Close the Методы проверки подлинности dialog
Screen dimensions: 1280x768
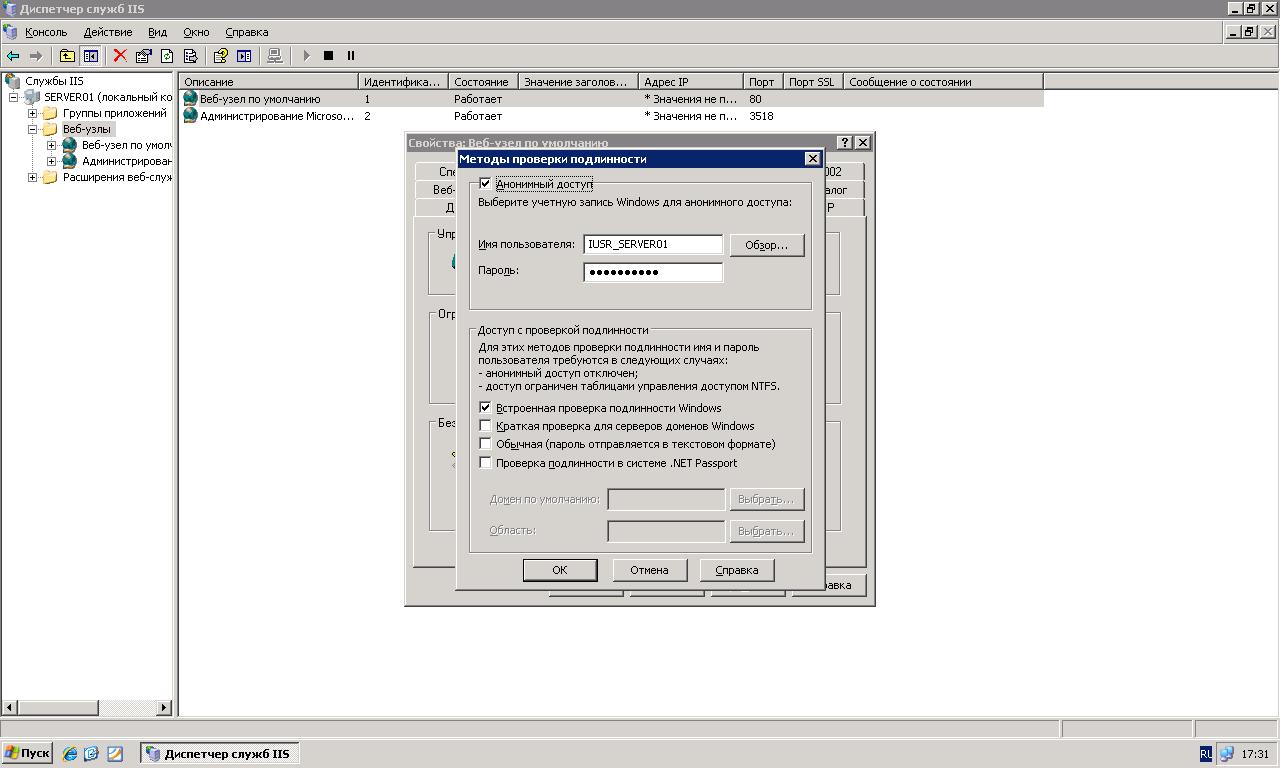click(812, 159)
